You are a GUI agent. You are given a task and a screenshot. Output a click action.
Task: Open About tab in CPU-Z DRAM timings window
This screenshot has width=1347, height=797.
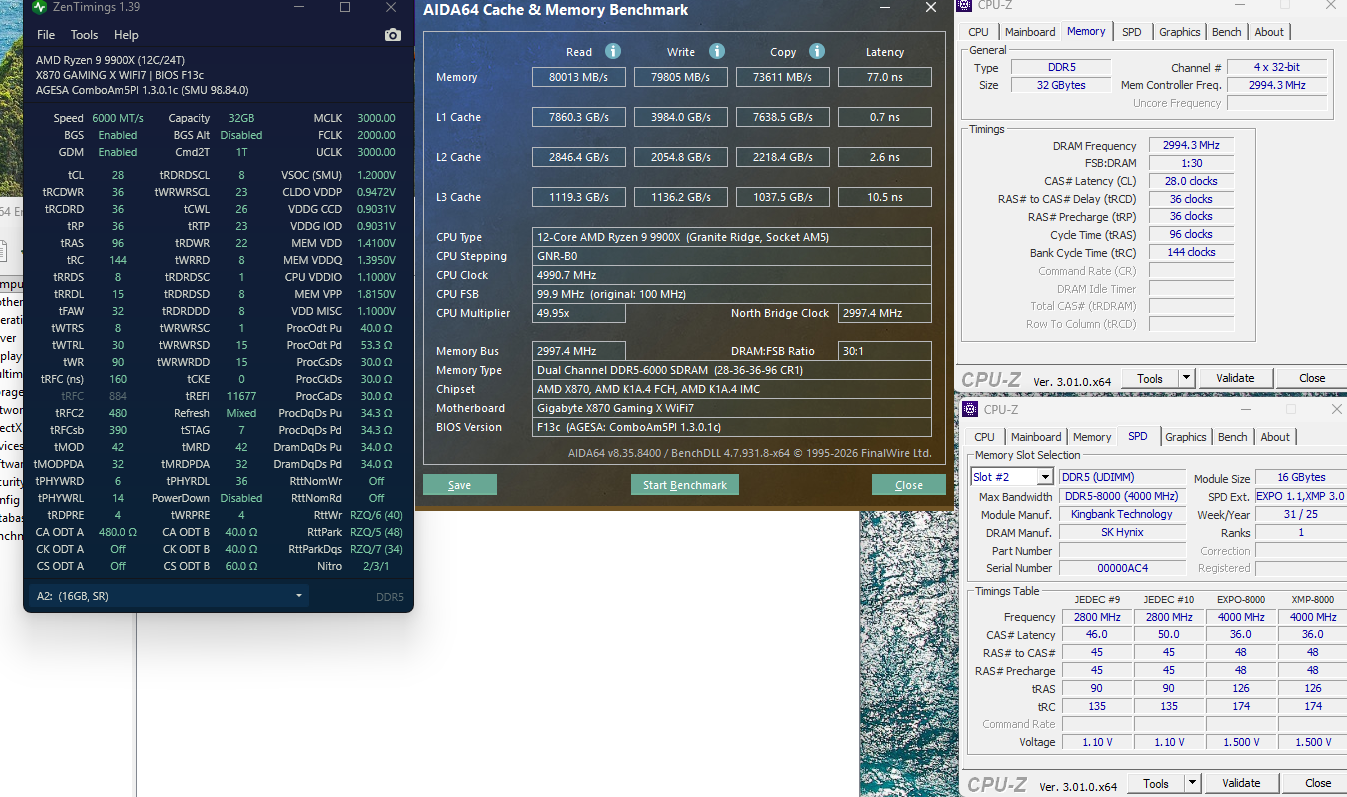click(x=1269, y=32)
